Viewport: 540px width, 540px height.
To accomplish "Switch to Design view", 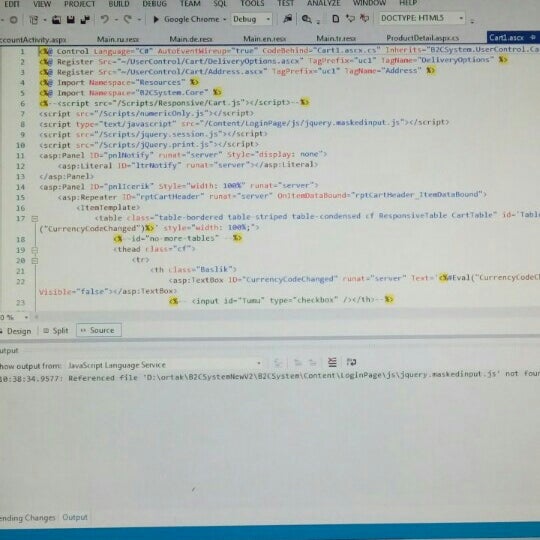I will tap(18, 331).
